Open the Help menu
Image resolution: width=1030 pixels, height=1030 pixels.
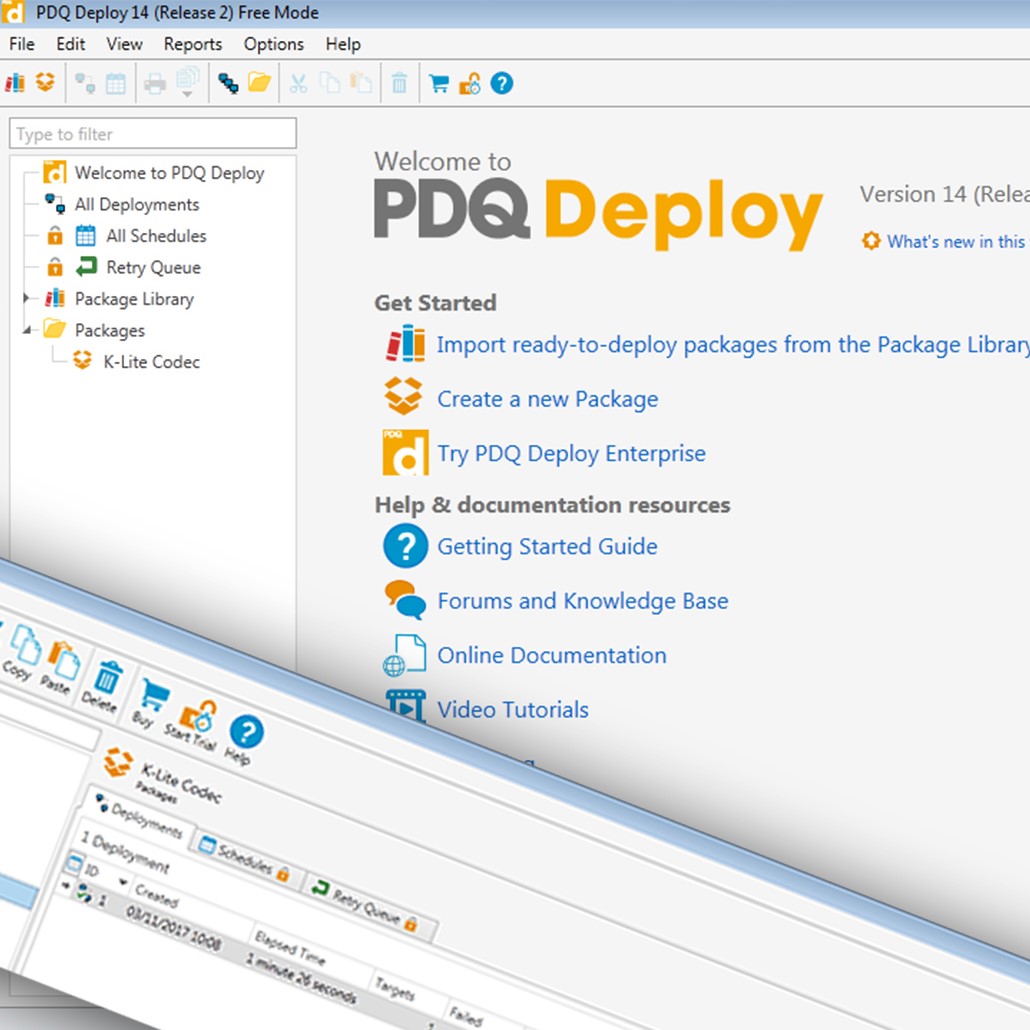(343, 44)
